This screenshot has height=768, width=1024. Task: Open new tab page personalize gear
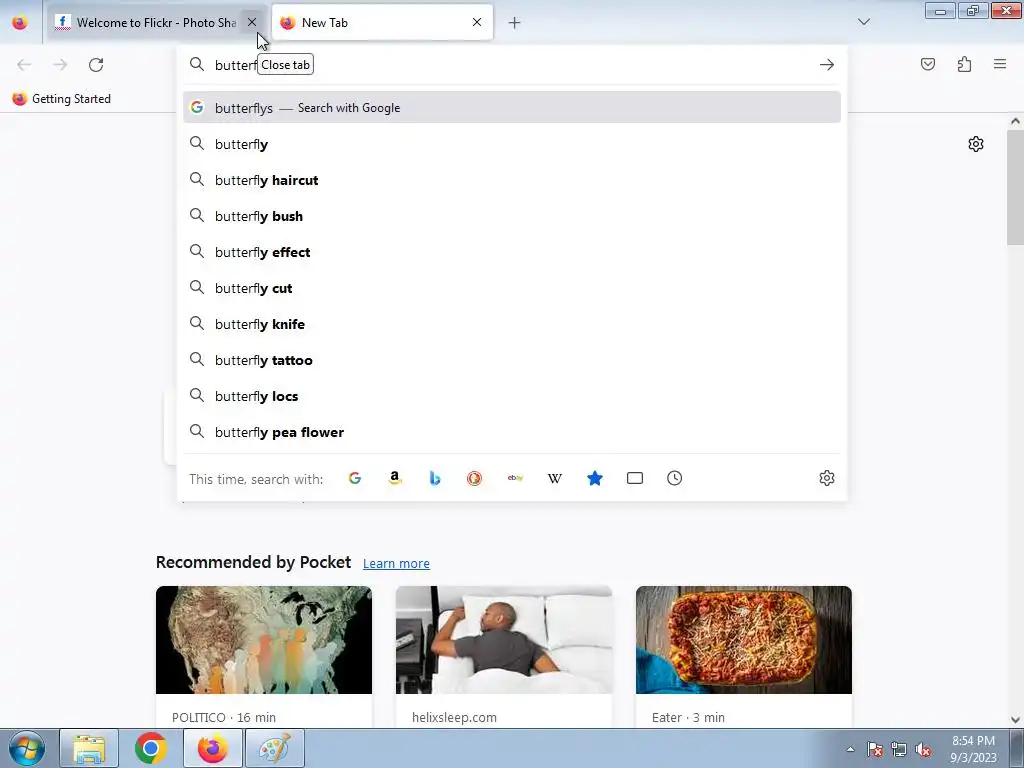point(976,144)
